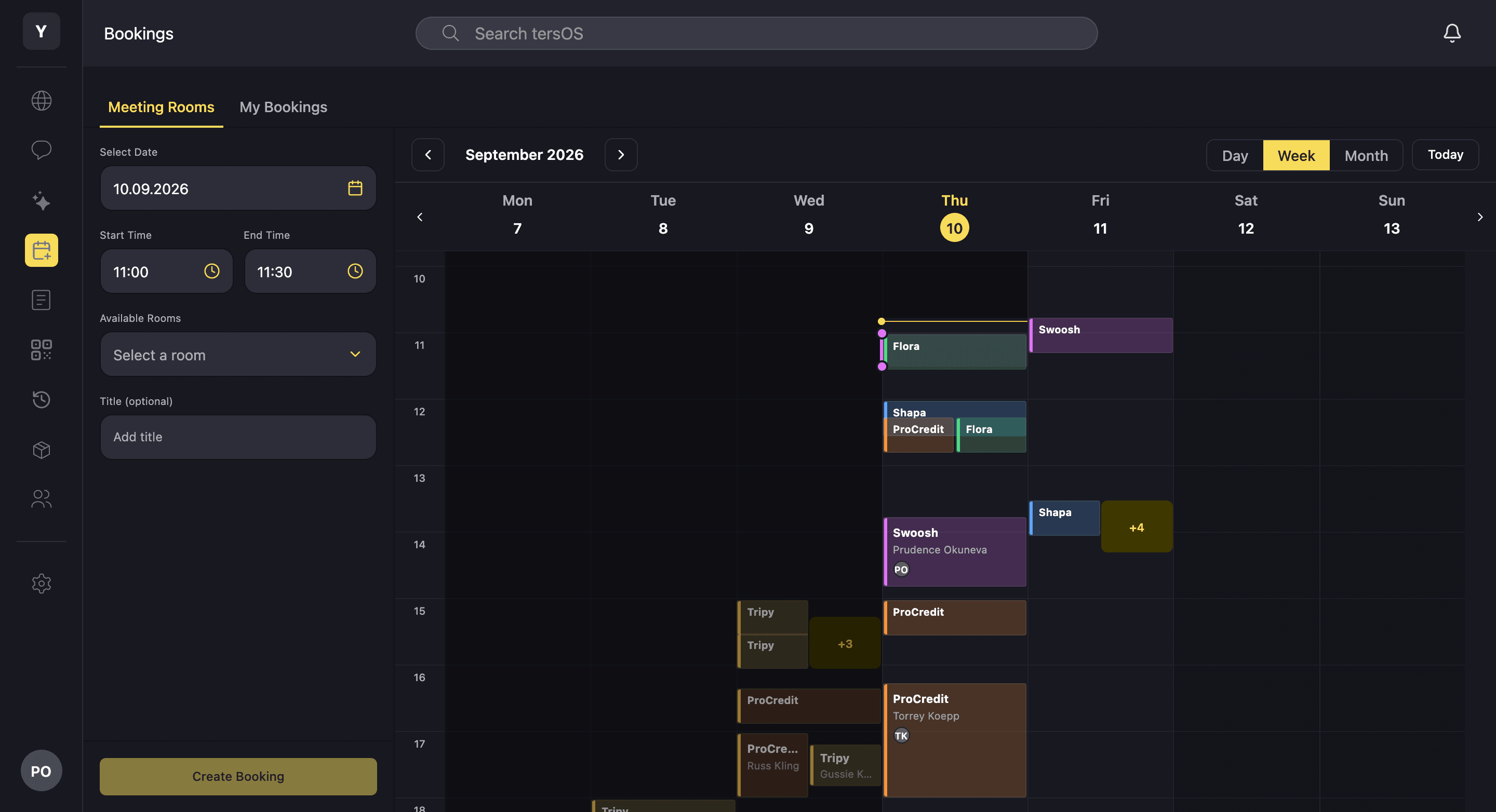Open the date picker calendar icon
Image resolution: width=1496 pixels, height=812 pixels.
click(355, 188)
